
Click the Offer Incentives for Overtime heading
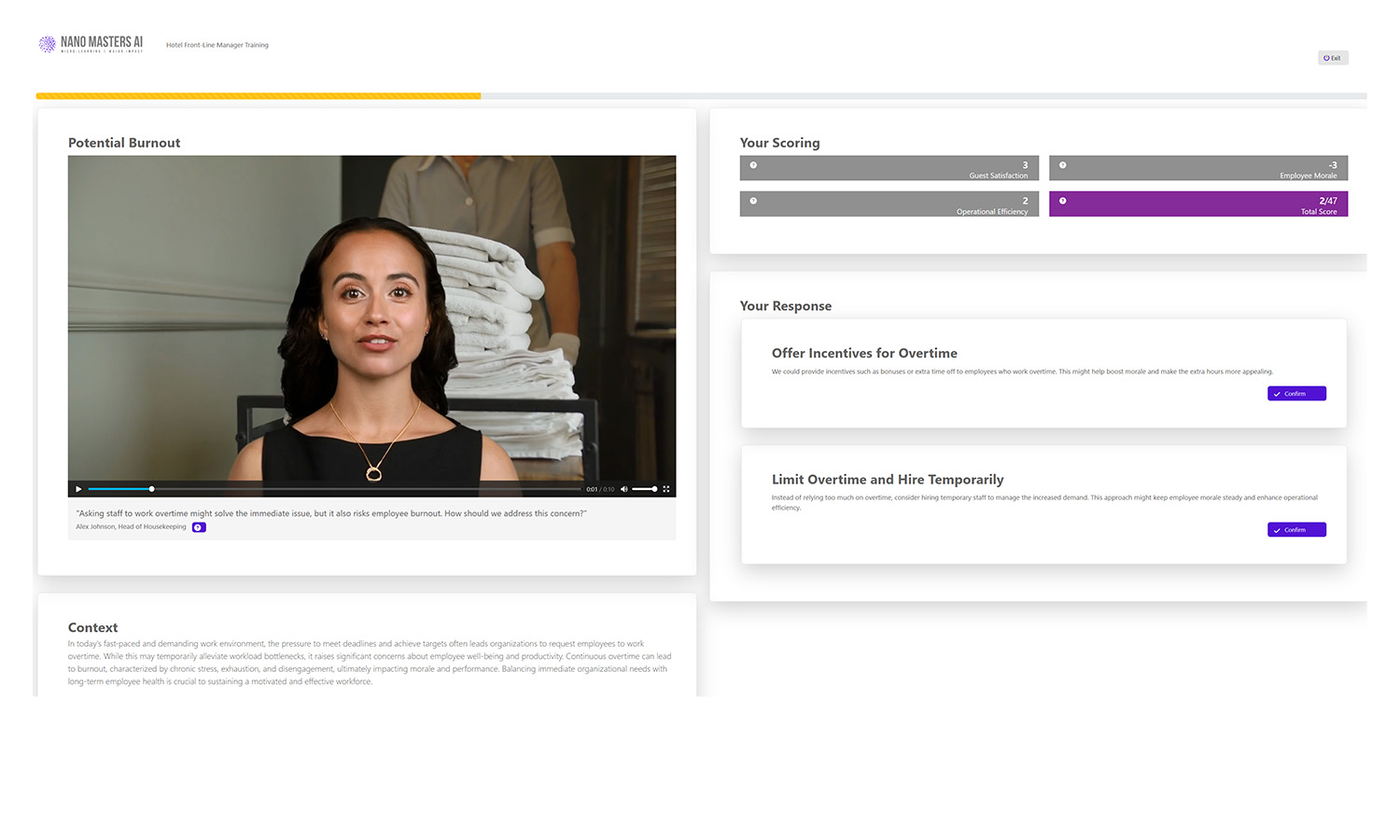864,353
